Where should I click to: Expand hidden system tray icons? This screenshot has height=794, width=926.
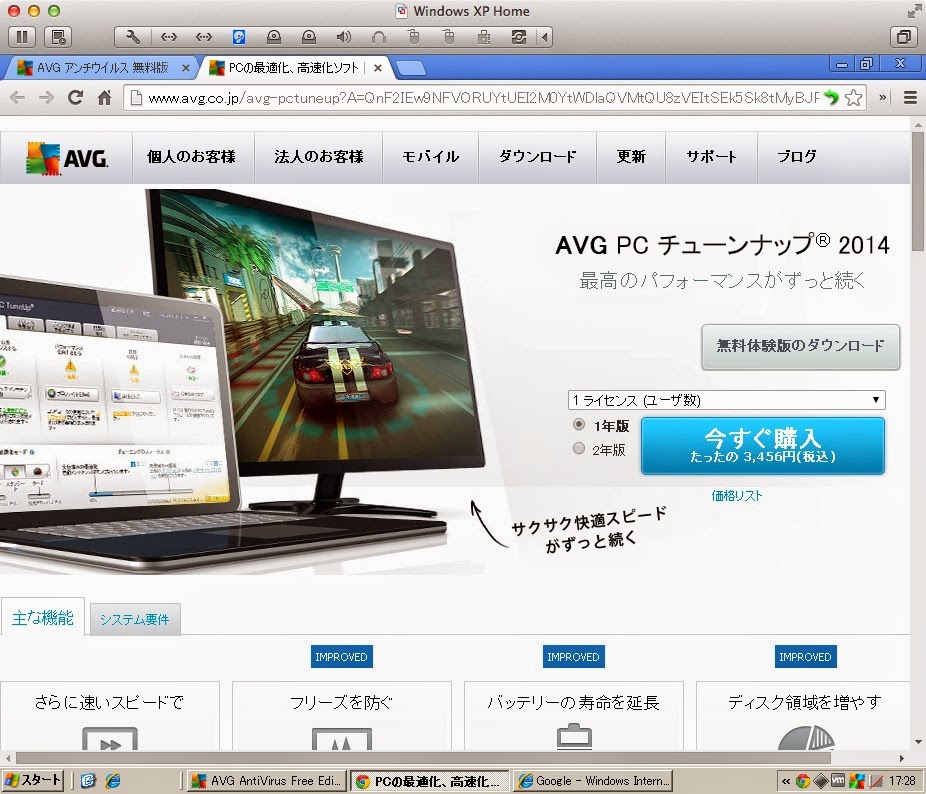[x=785, y=781]
